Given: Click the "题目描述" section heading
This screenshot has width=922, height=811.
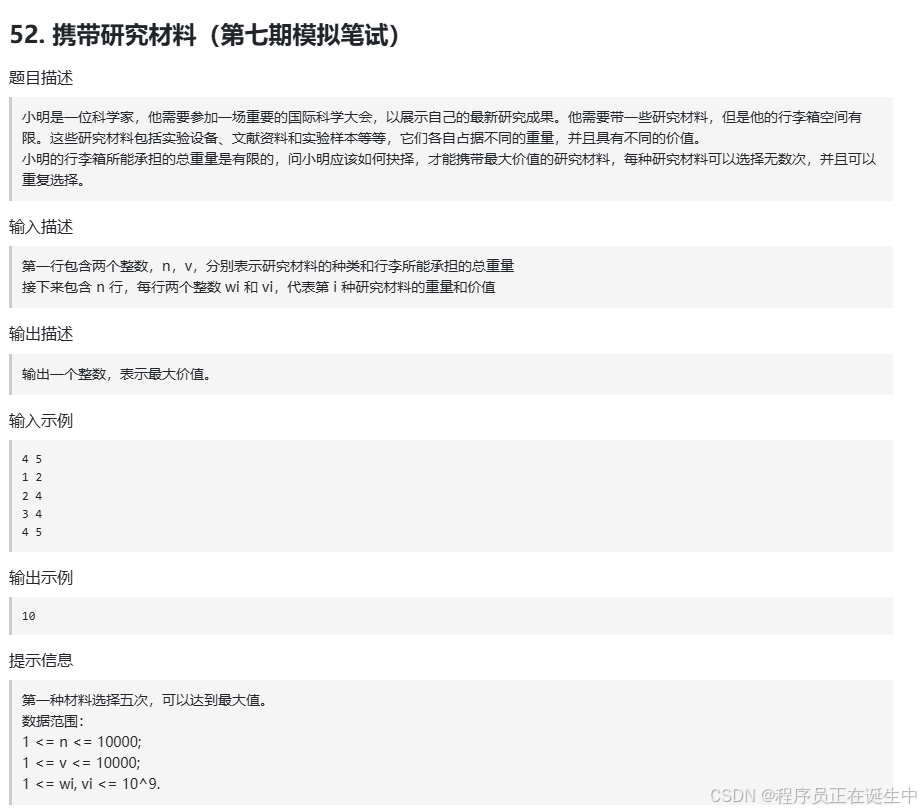Looking at the screenshot, I should pyautogui.click(x=41, y=78).
